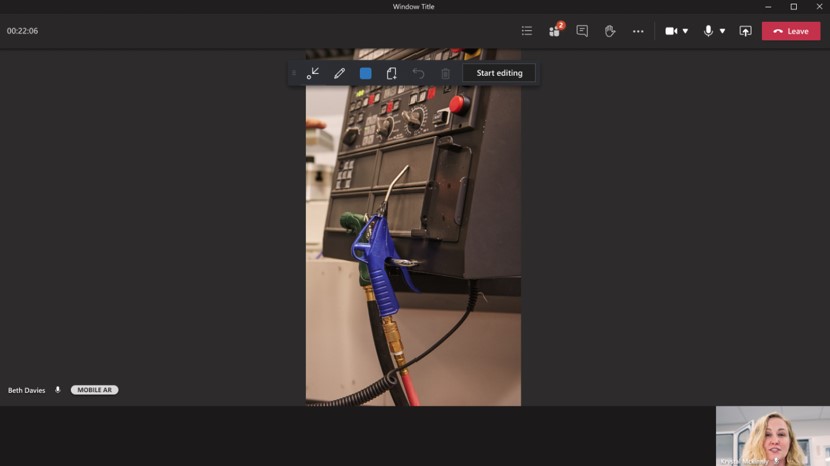Close the meeting window
This screenshot has width=830, height=466.
[819, 6]
